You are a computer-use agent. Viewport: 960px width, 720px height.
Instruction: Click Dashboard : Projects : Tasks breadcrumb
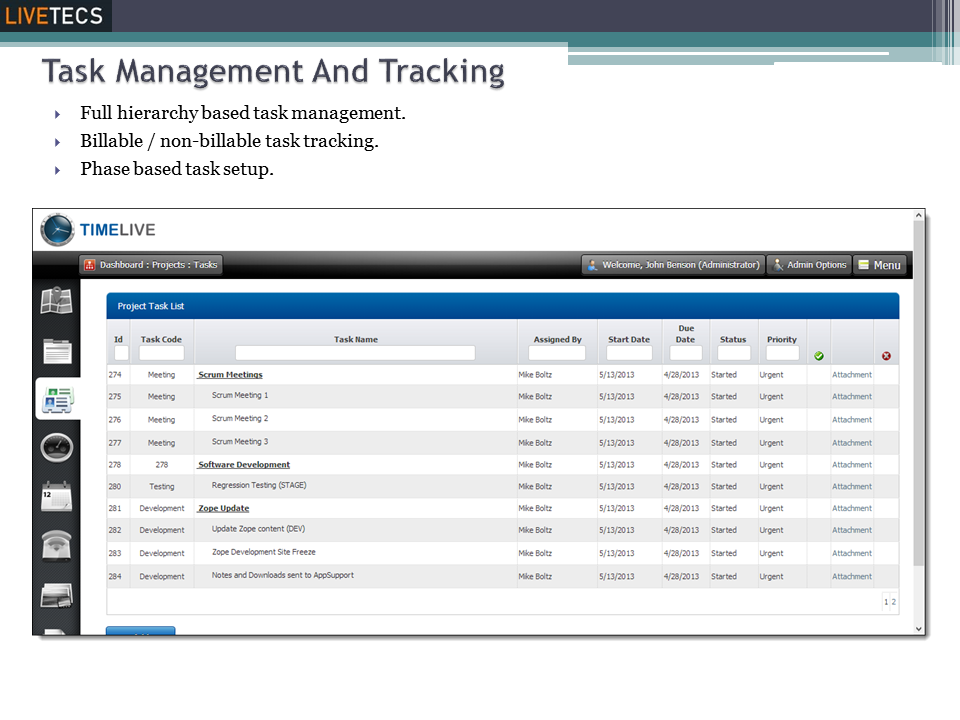(x=151, y=265)
